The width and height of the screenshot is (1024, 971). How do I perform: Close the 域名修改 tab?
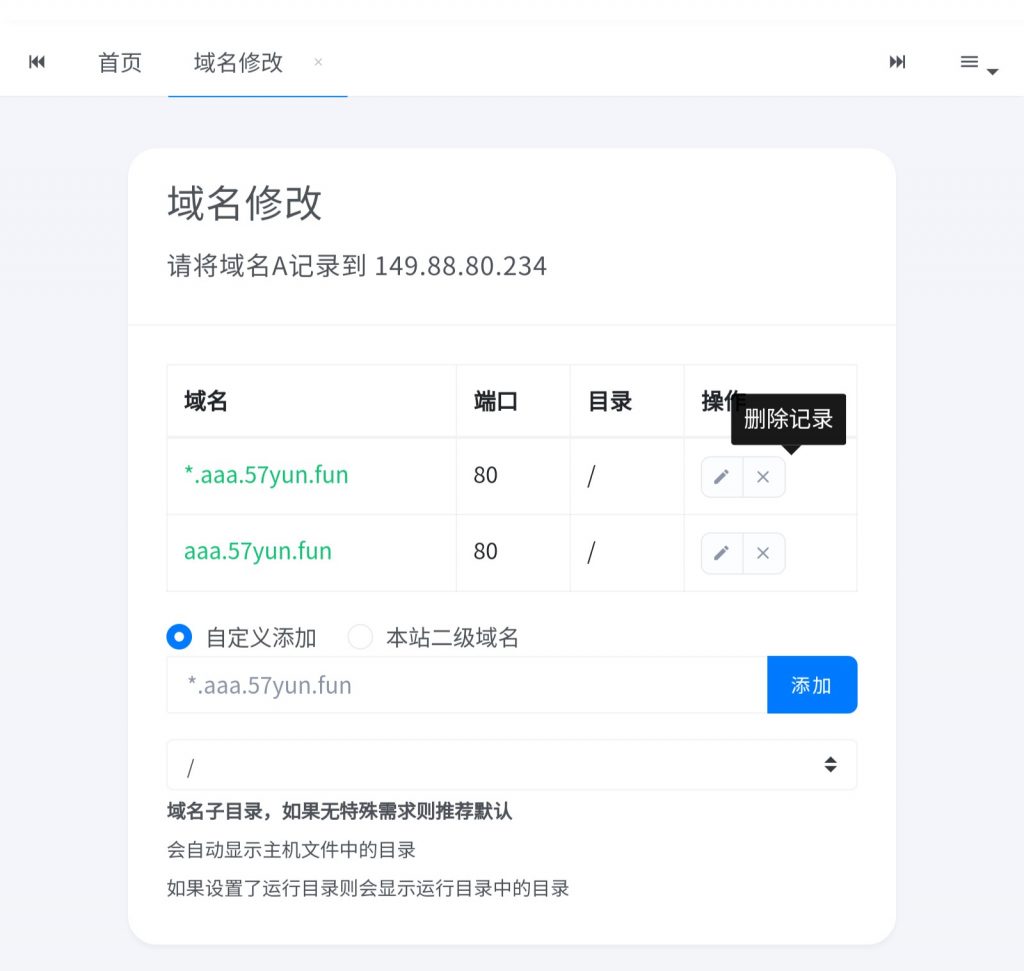coord(318,62)
